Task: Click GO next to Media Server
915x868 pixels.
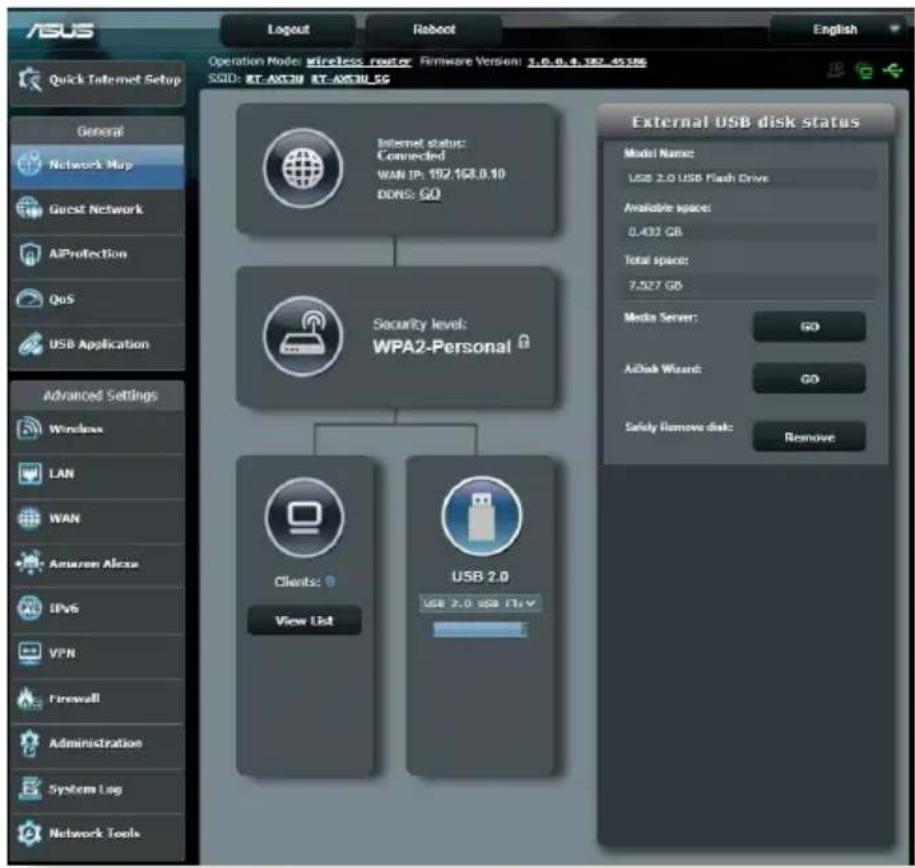Action: (809, 326)
